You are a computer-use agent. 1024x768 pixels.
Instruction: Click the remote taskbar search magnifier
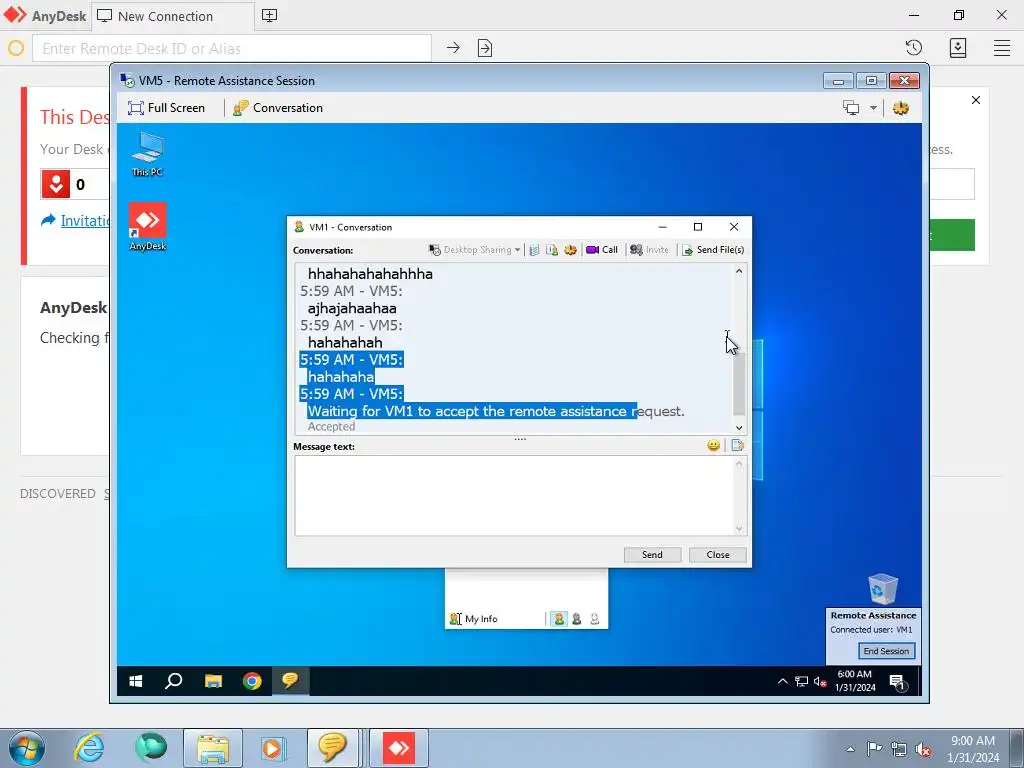click(x=174, y=681)
